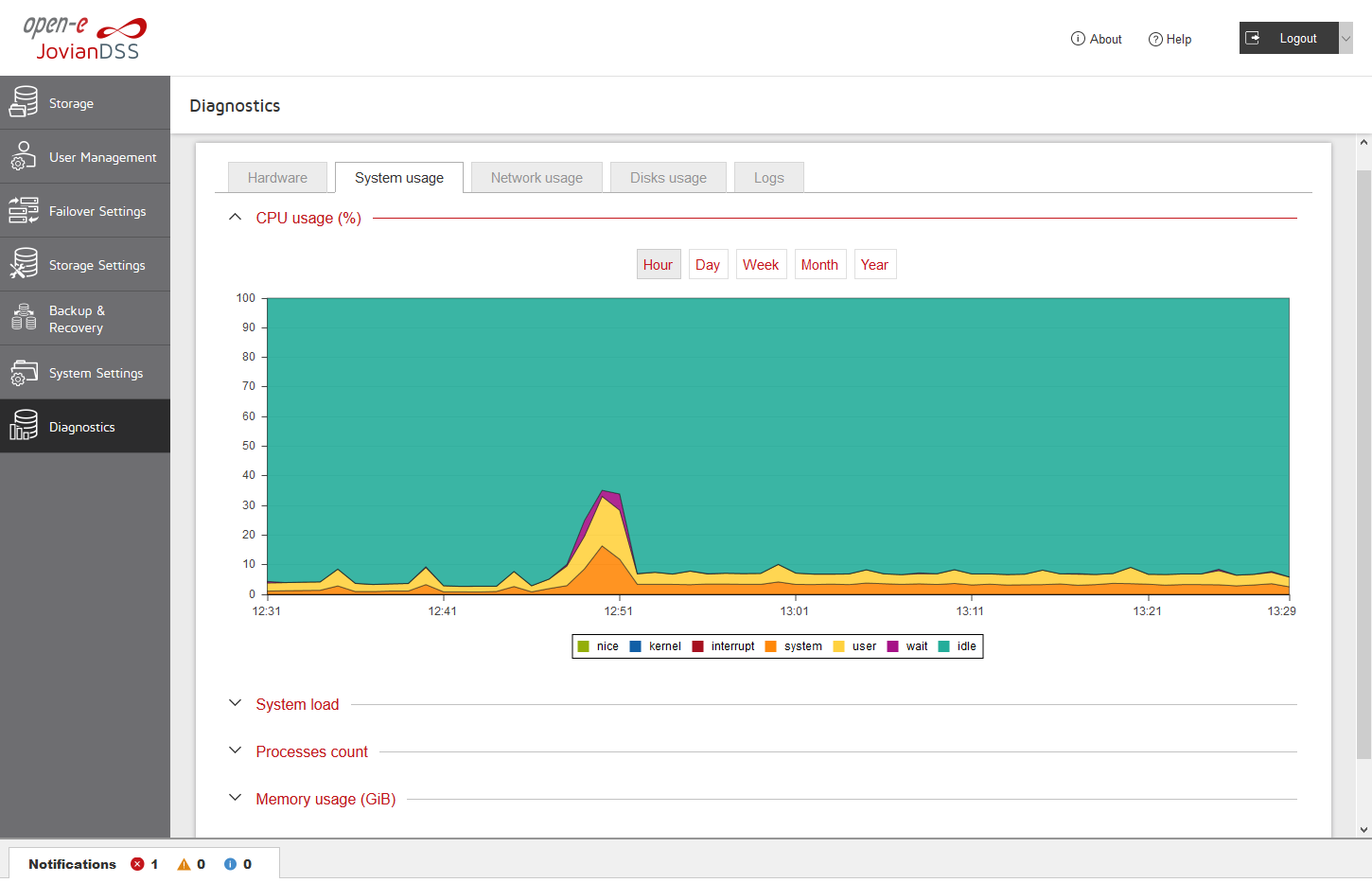
Task: Open the Disks usage tab
Action: click(668, 178)
